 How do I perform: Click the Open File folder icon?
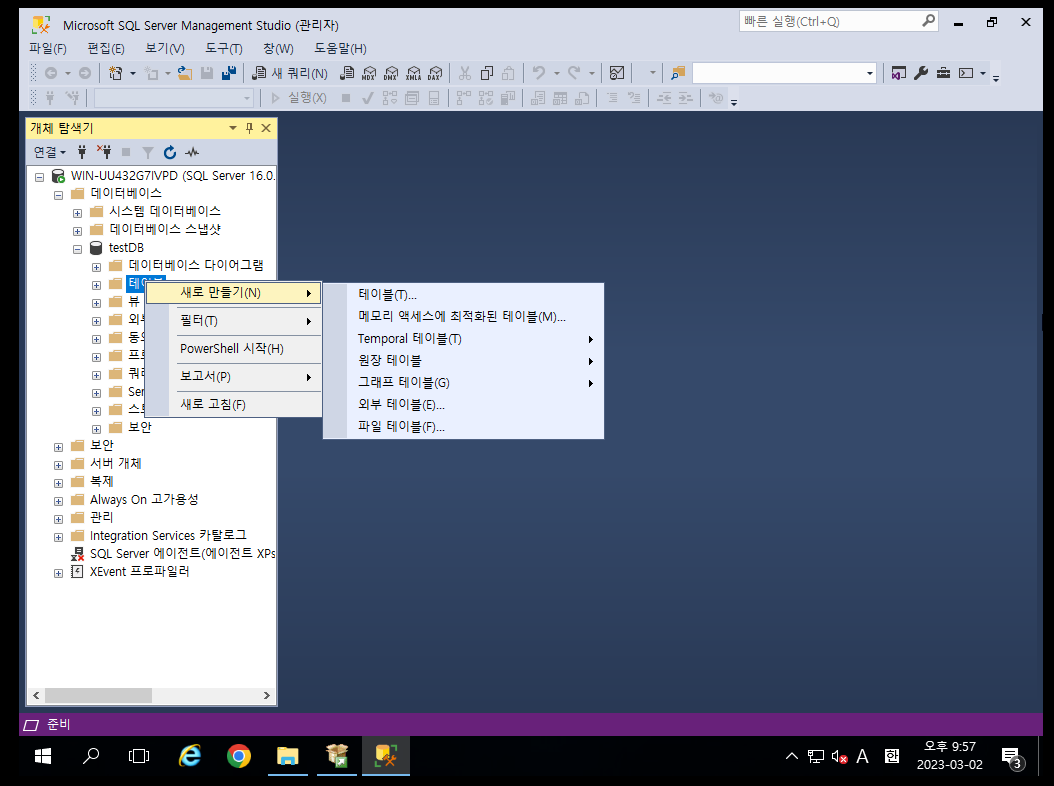pyautogui.click(x=184, y=73)
